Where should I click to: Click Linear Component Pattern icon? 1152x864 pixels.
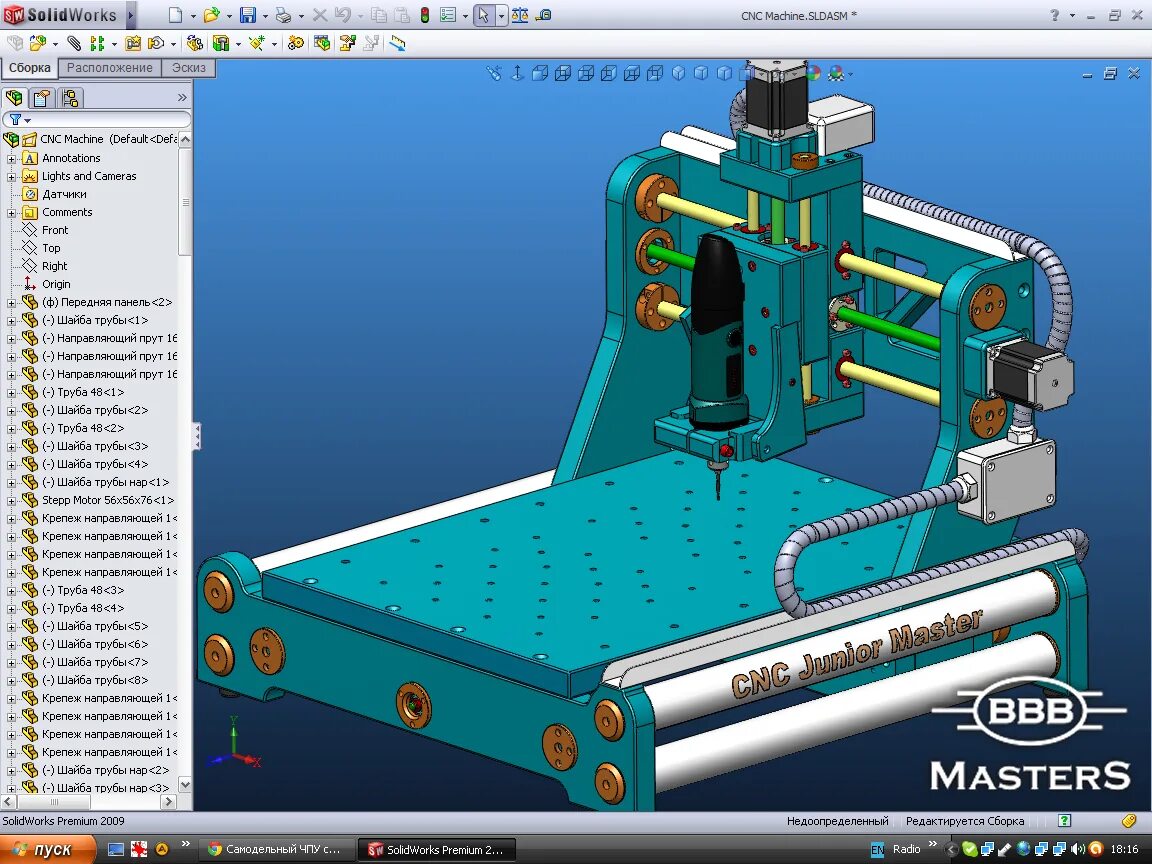(x=97, y=43)
